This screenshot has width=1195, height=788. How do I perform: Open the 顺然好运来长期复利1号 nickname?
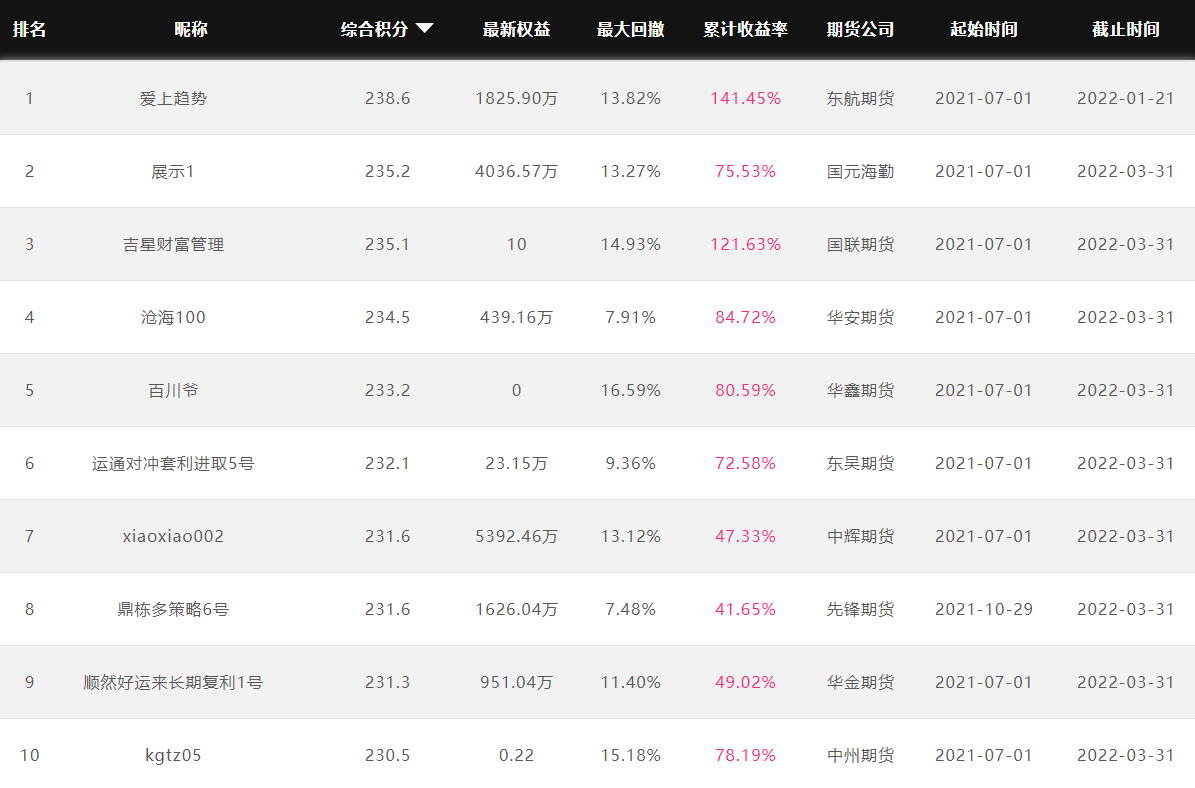coord(173,682)
